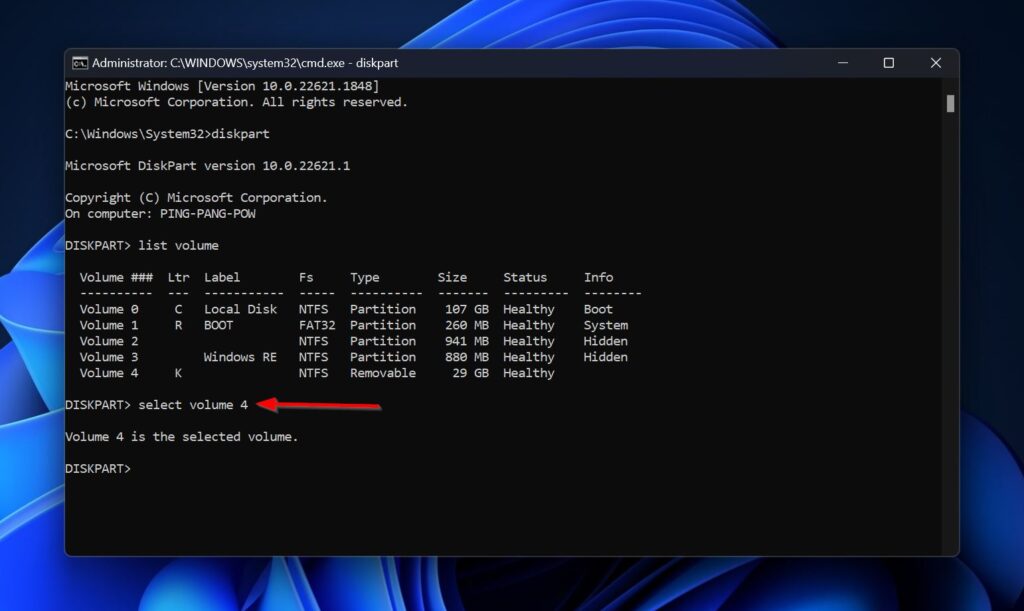Click the vertical scrollbar thumb
The width and height of the screenshot is (1024, 611).
[950, 104]
